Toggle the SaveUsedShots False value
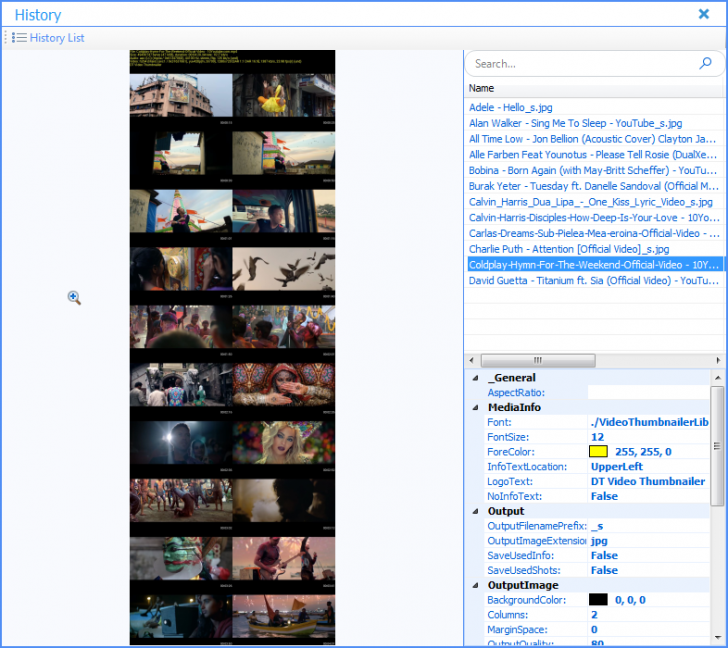The height and width of the screenshot is (648, 728). coord(604,570)
